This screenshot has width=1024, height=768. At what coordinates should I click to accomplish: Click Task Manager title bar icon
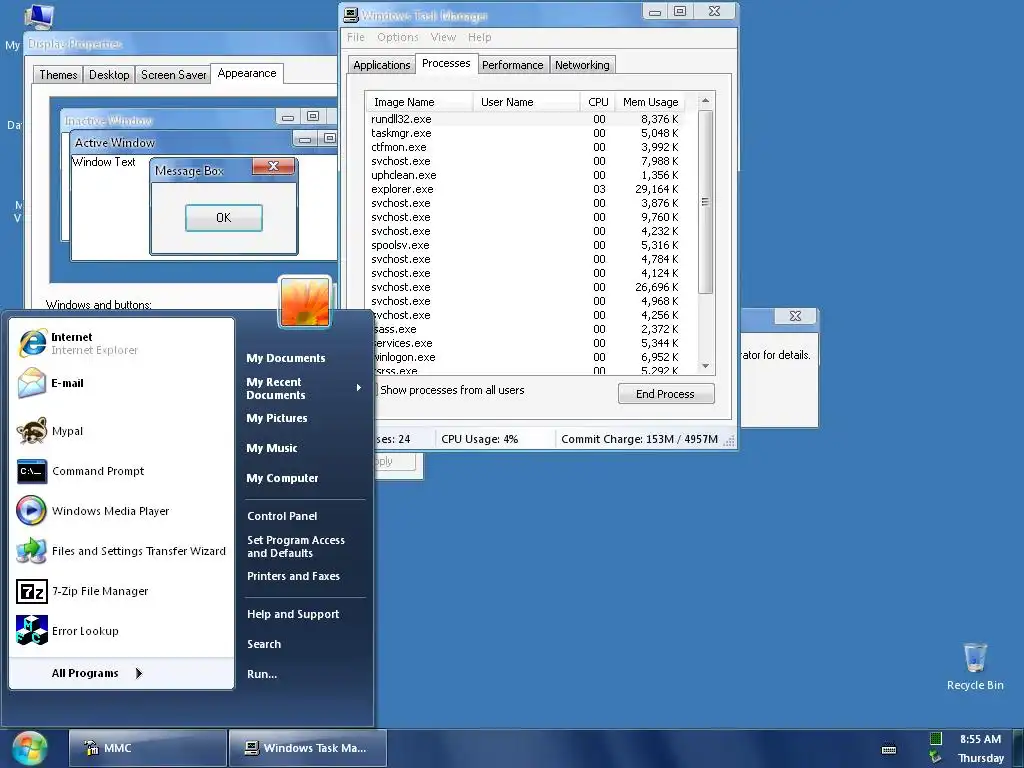tap(351, 15)
